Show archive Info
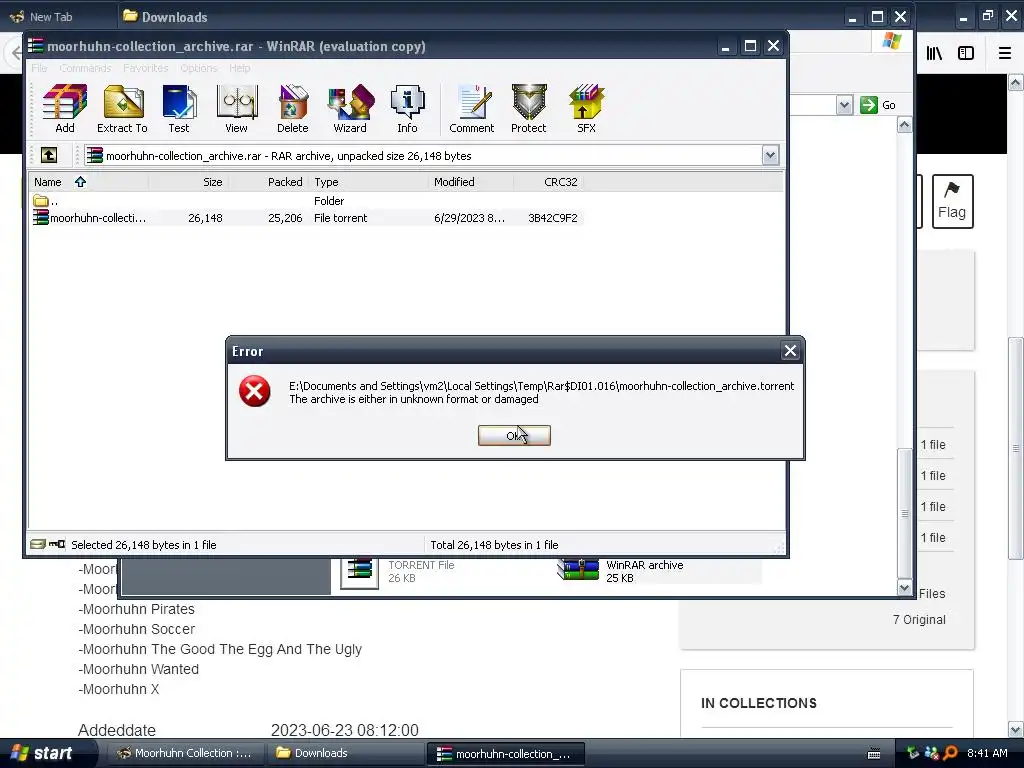Image resolution: width=1024 pixels, height=768 pixels. coord(408,109)
